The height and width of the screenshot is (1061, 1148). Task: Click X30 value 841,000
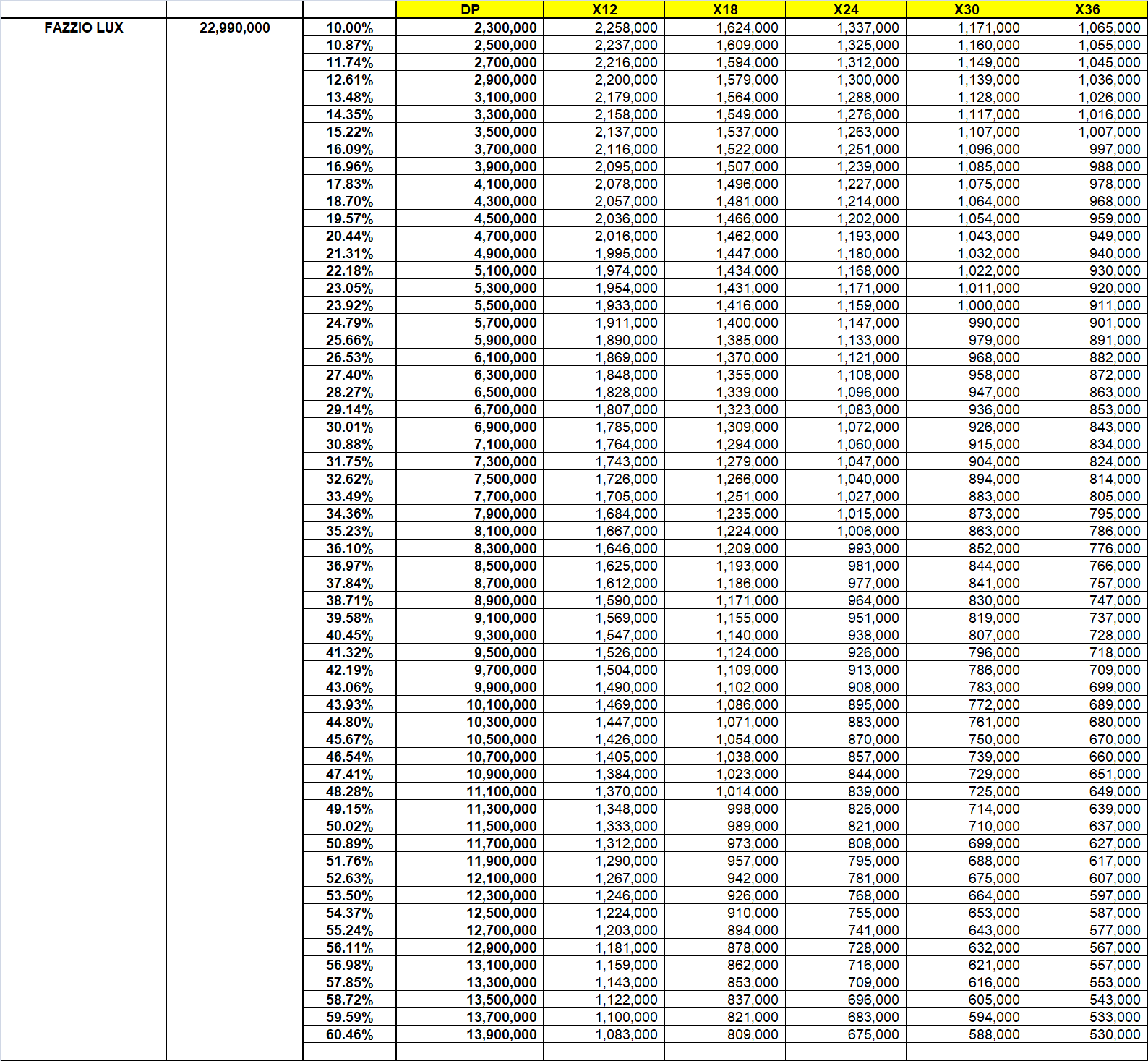[967, 583]
